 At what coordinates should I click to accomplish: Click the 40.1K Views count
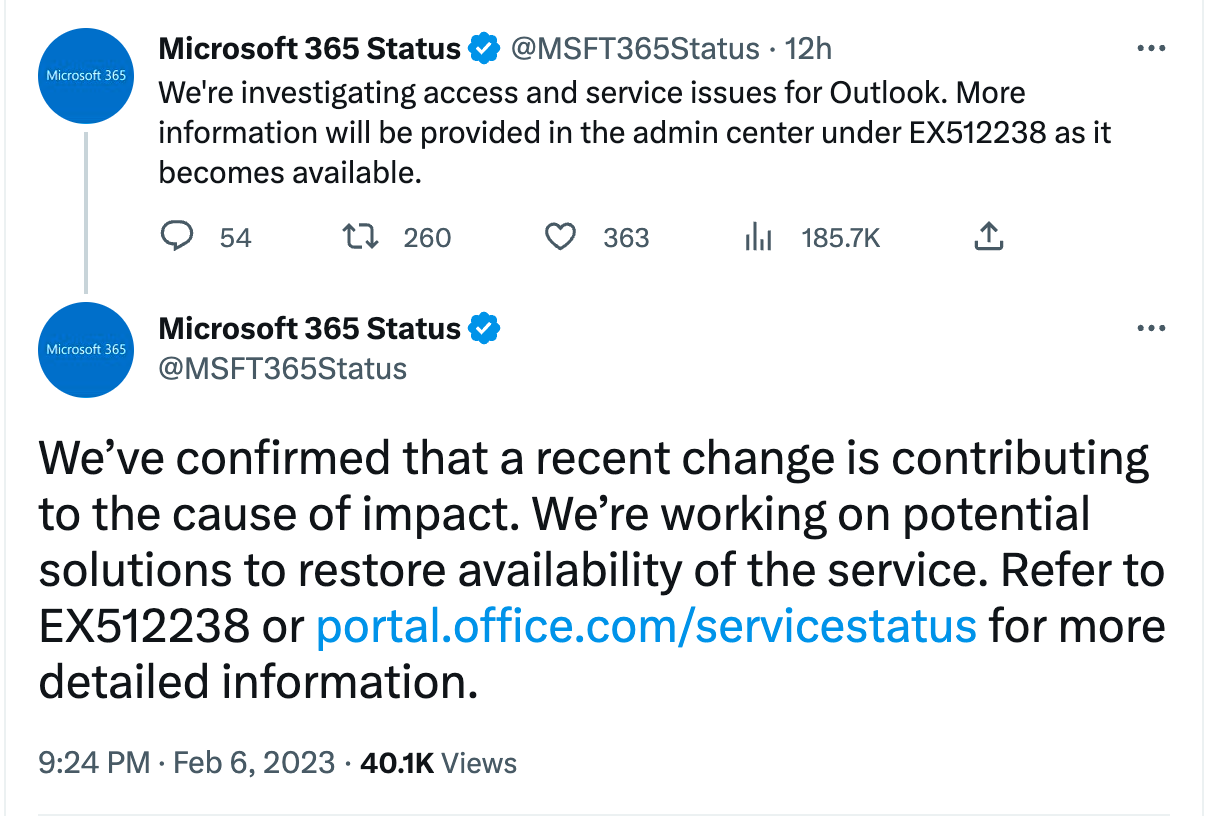(438, 763)
